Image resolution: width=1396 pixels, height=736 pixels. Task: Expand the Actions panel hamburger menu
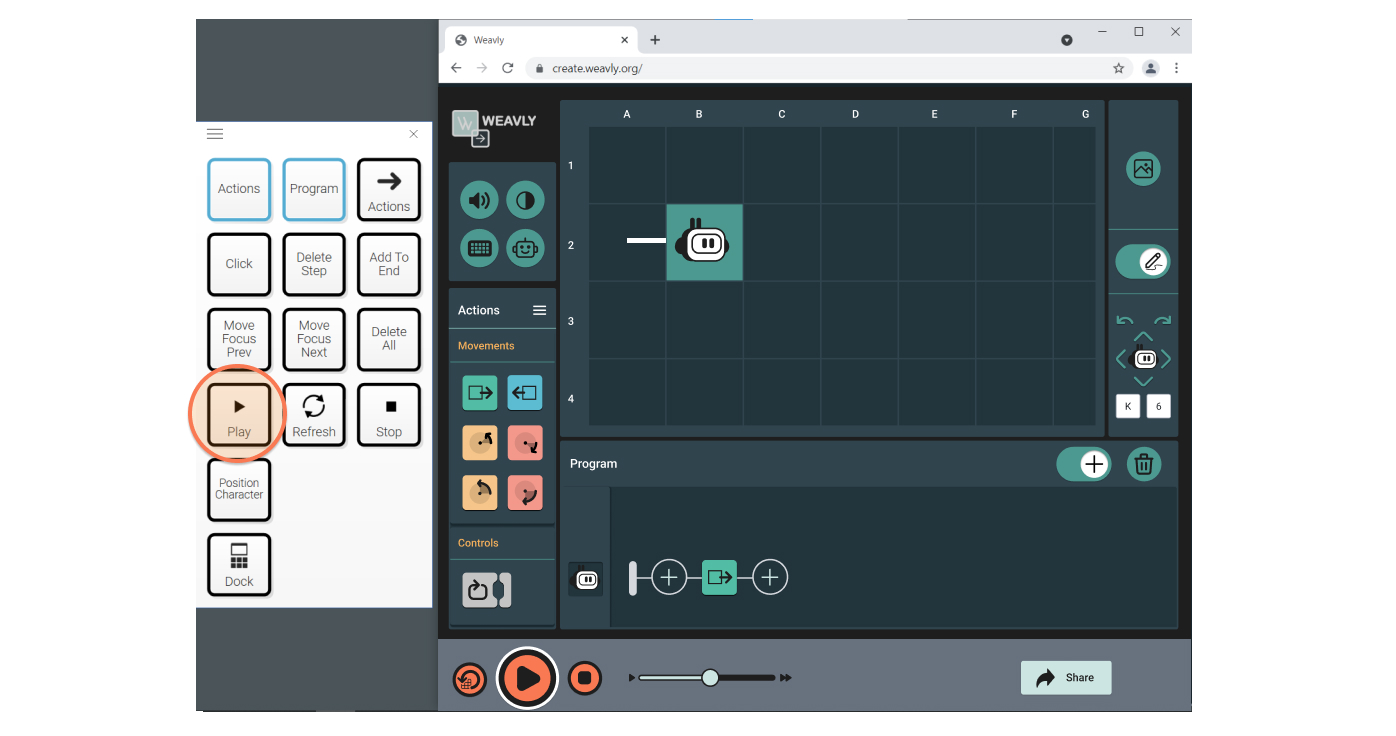click(539, 310)
